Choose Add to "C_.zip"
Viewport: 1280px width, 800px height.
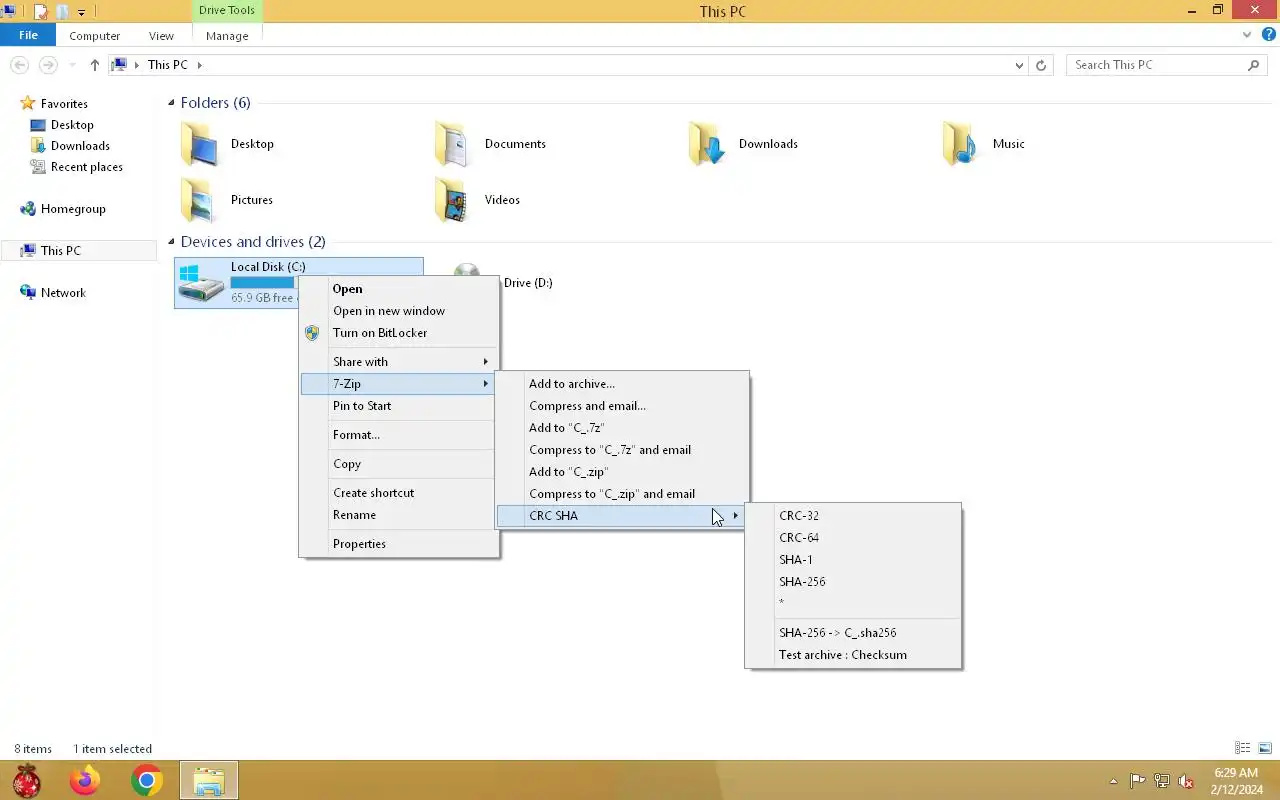(x=622, y=472)
